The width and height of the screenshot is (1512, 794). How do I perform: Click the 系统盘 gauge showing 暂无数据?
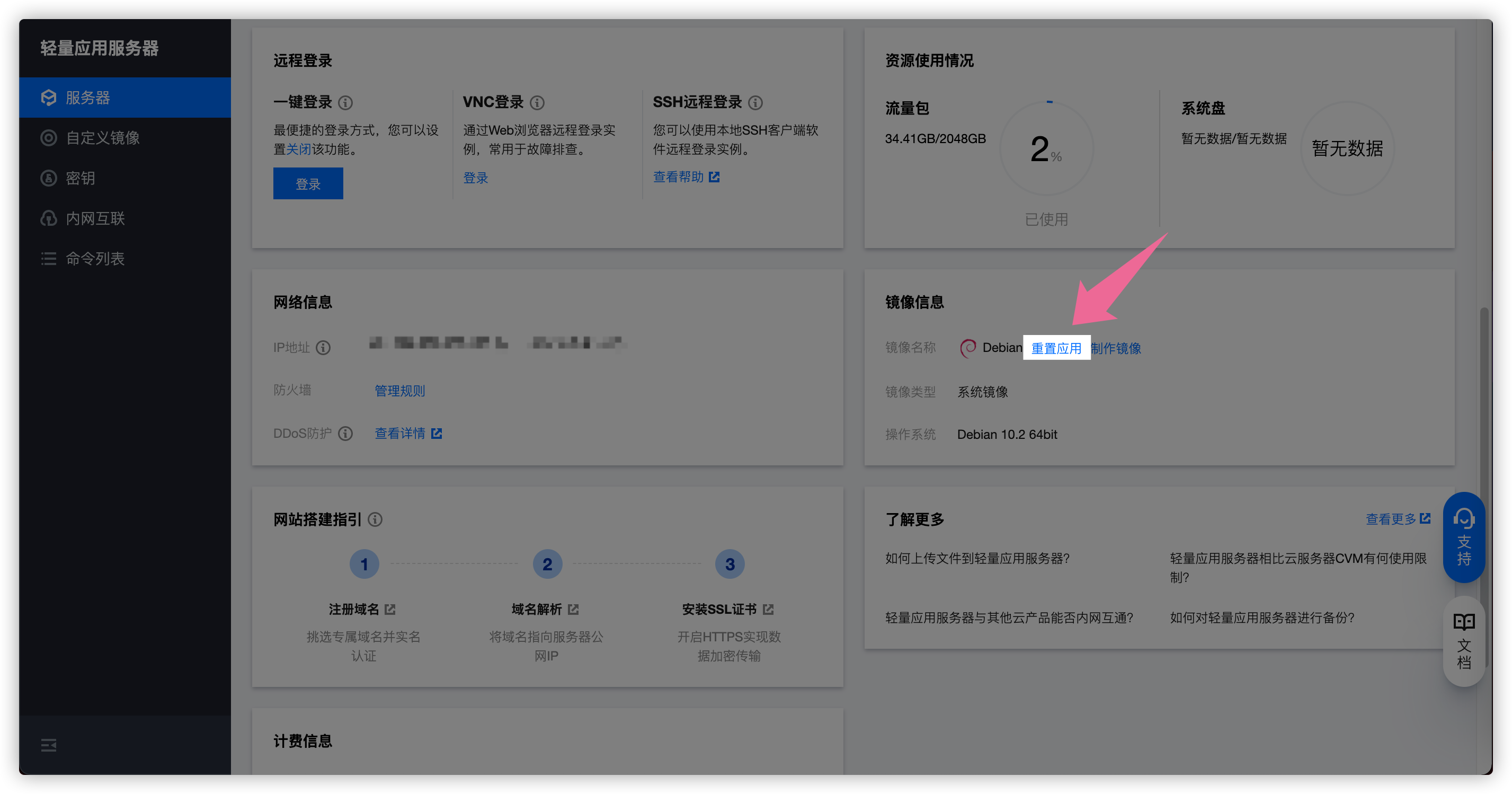pyautogui.click(x=1348, y=148)
